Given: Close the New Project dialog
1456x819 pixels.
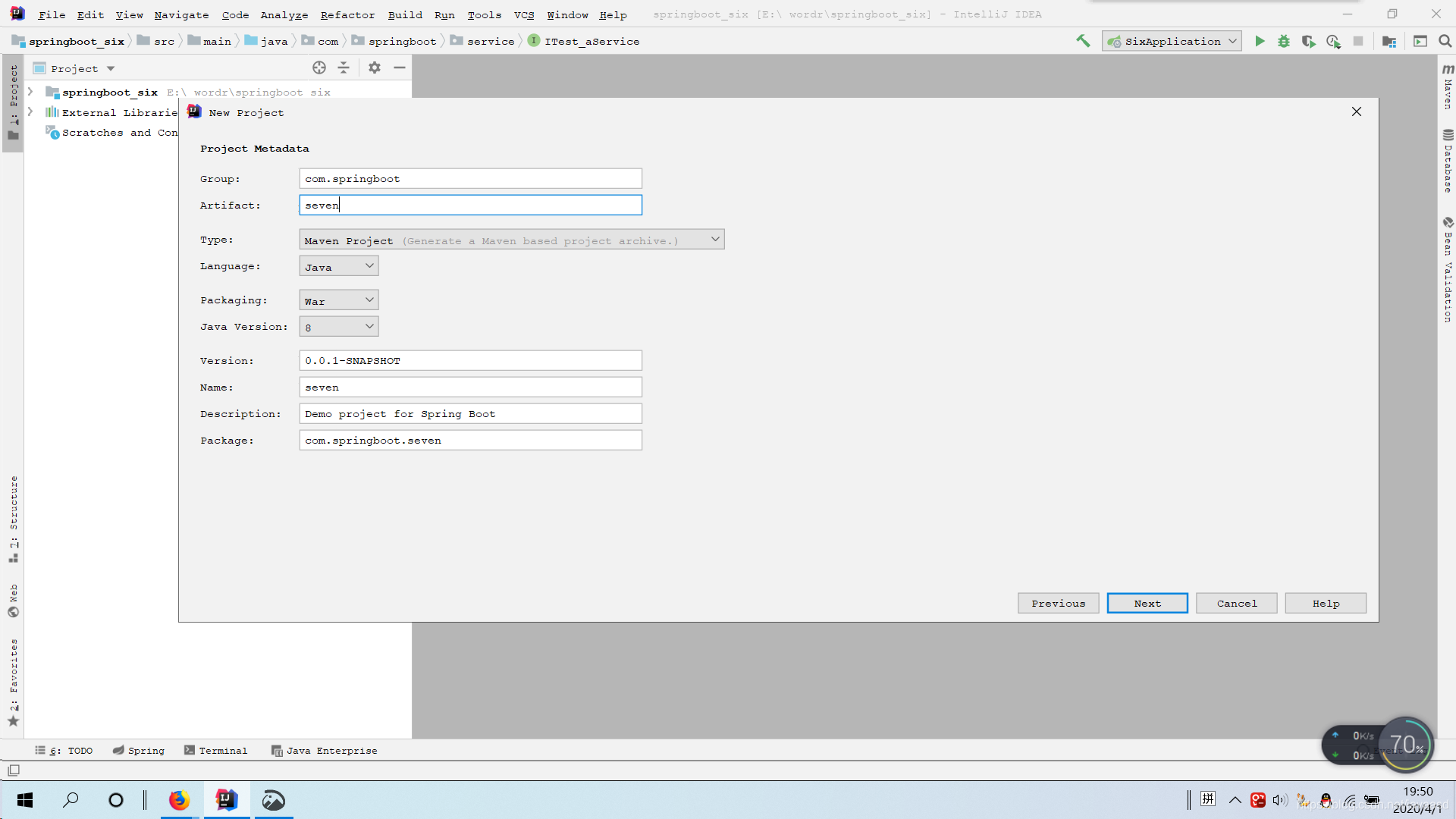Looking at the screenshot, I should coord(1357,111).
